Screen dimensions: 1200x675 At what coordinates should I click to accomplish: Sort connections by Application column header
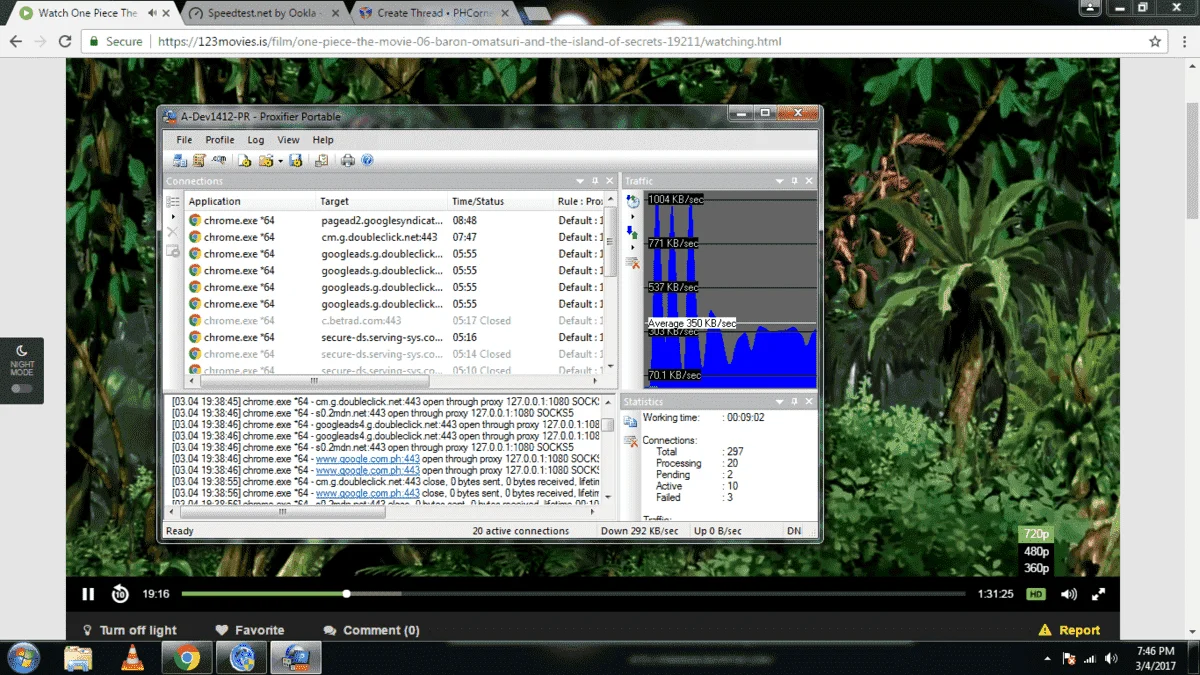[x=250, y=201]
